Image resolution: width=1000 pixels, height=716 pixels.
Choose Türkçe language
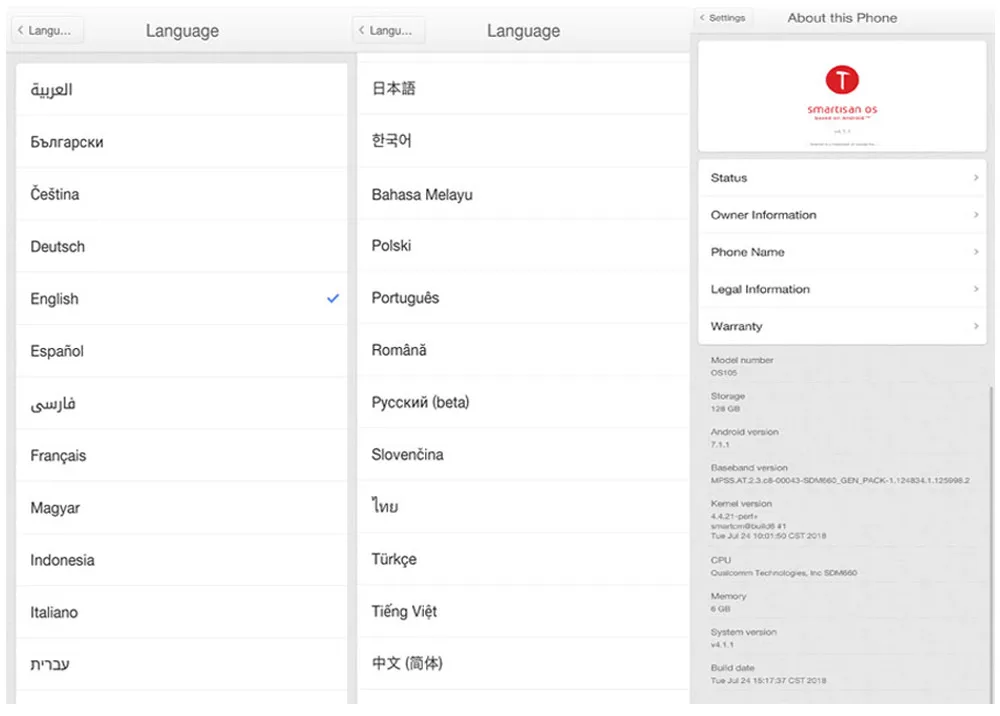pyautogui.click(x=523, y=559)
